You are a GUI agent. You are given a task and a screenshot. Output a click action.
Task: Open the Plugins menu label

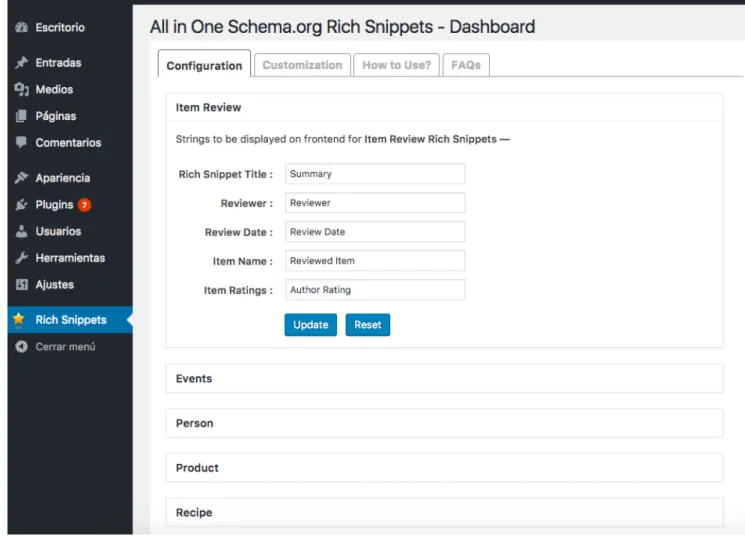tap(54, 205)
